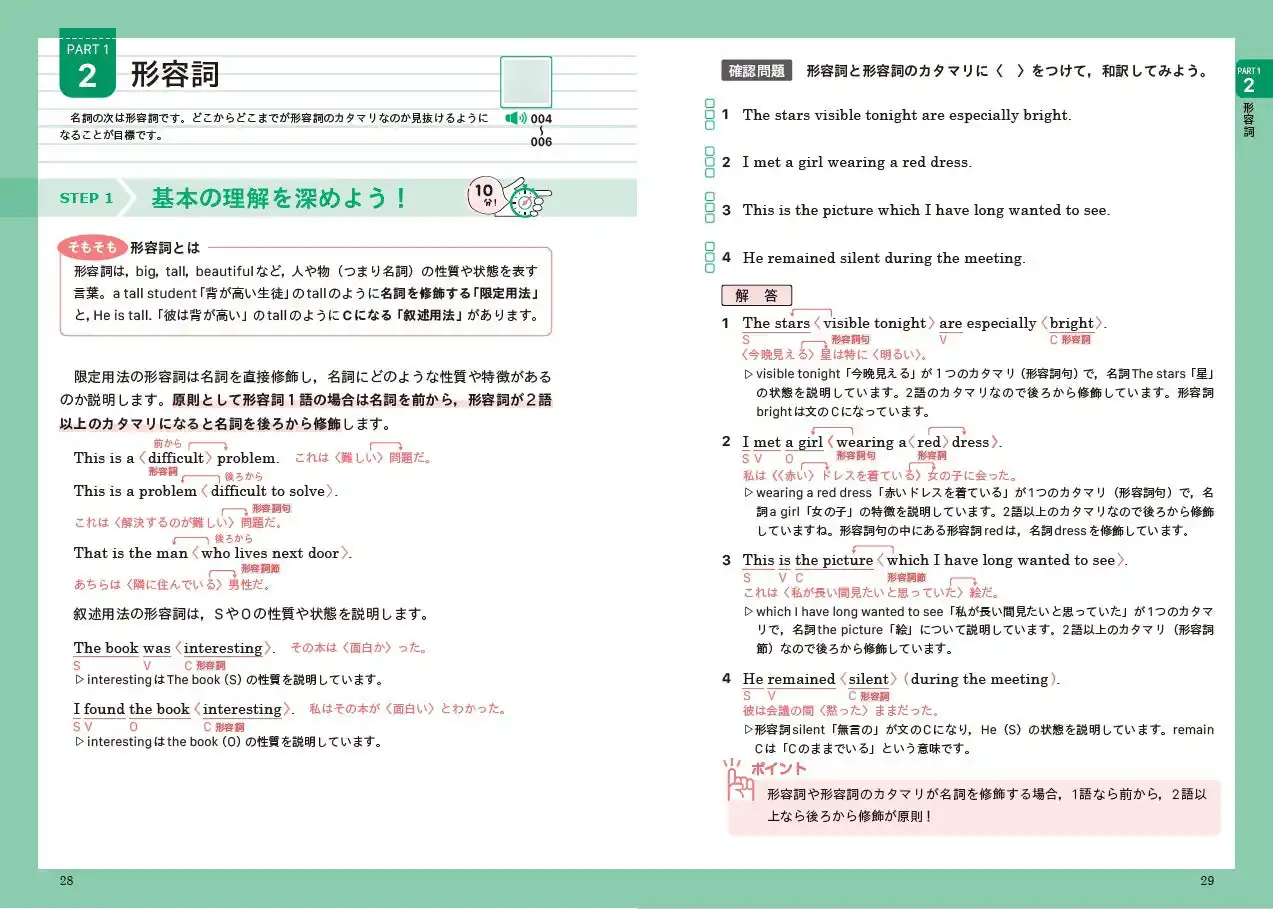Click the 形容詞とは heading
Screen dimensions: 1273x909
(x=165, y=248)
